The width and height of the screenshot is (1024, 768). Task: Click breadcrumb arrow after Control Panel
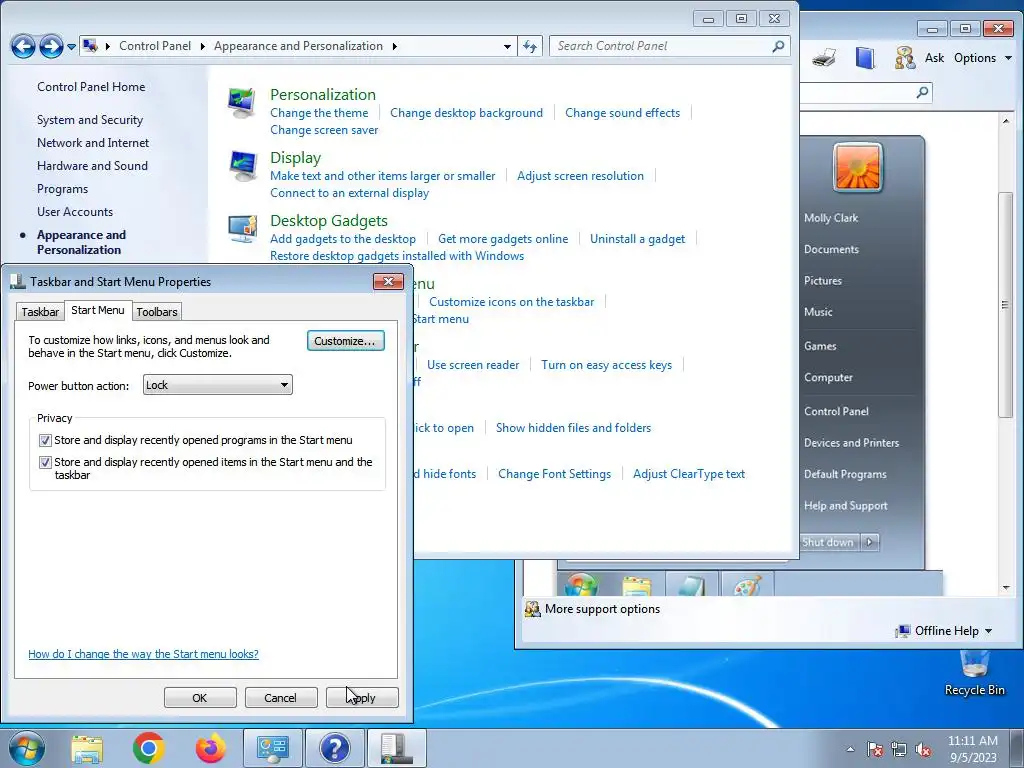202,46
